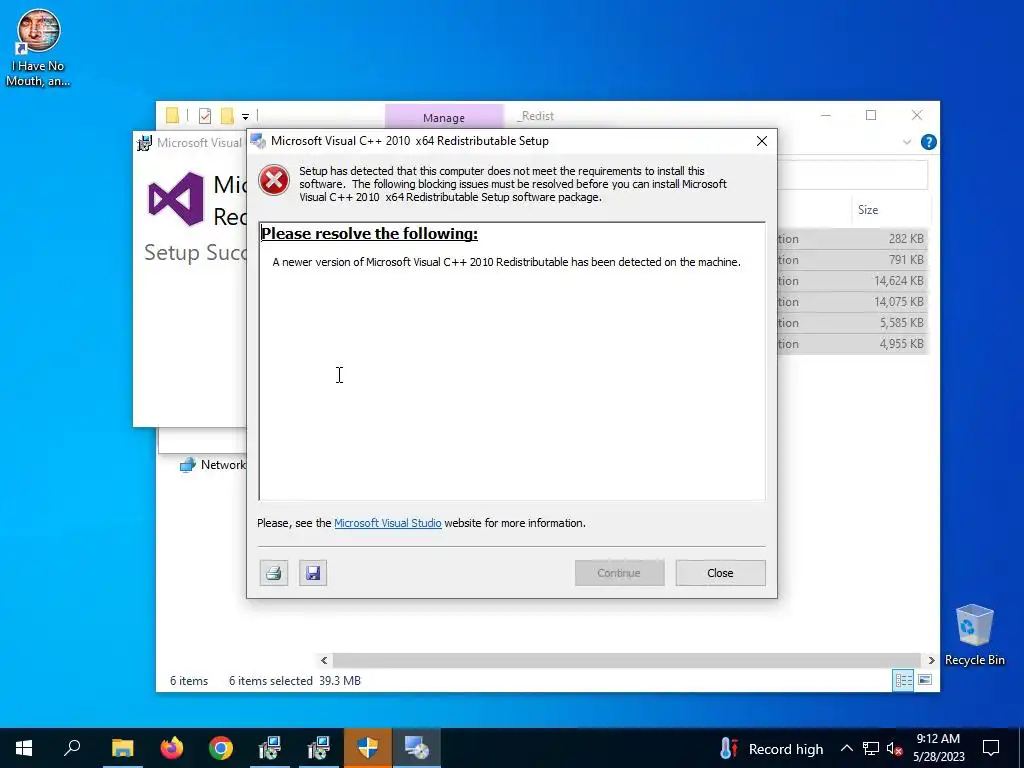Launch Firefox from the taskbar
This screenshot has height=768, width=1024.
(172, 748)
